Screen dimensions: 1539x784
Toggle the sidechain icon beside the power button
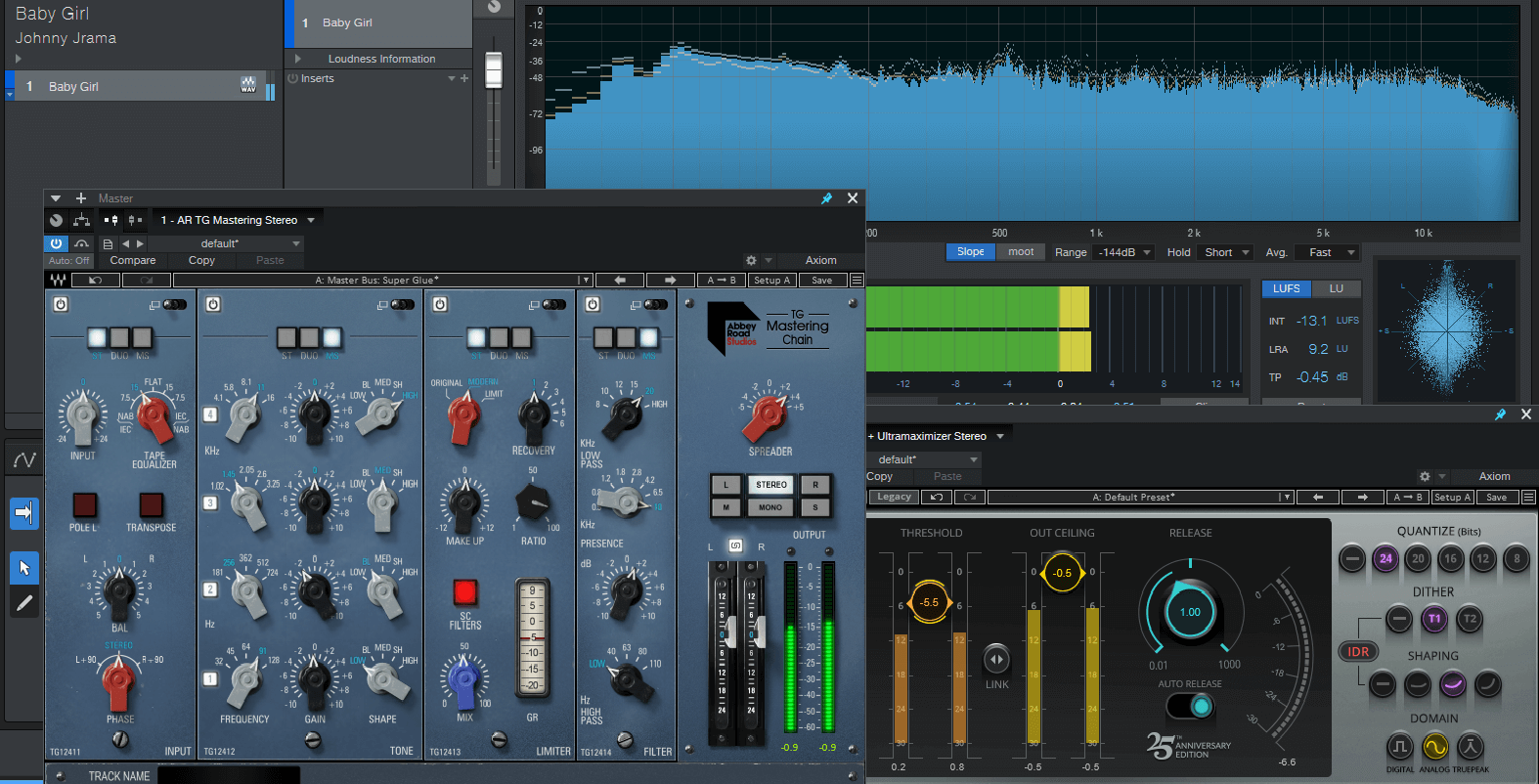(x=82, y=243)
